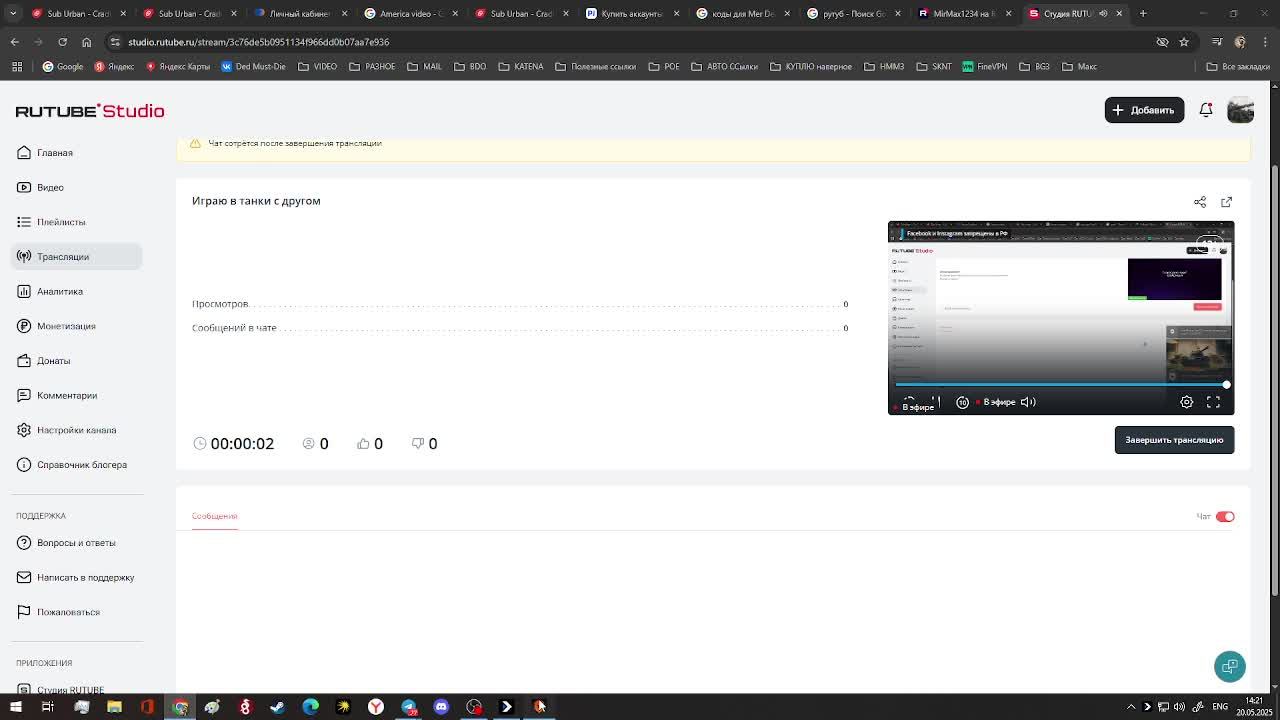Open player settings gear

(1186, 402)
